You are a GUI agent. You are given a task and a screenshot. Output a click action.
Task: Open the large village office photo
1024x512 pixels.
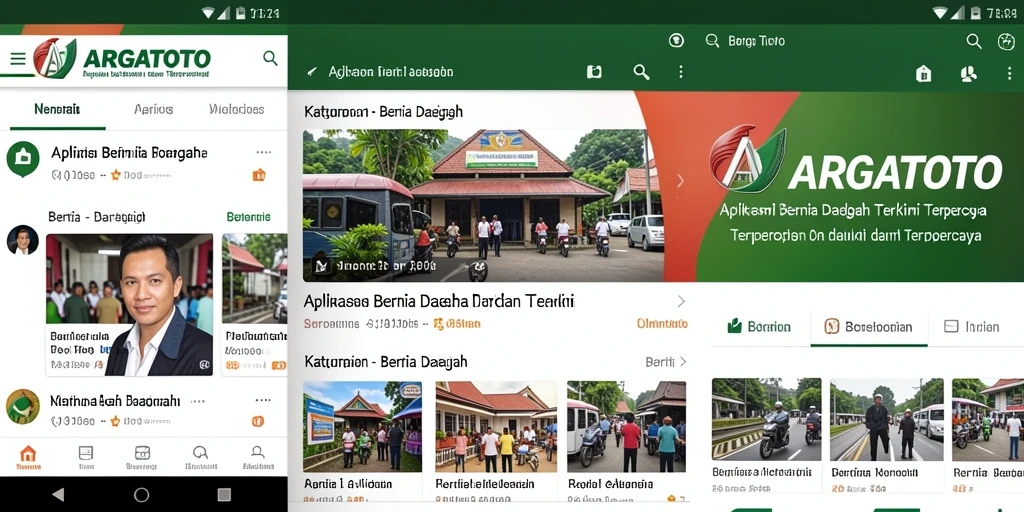pos(483,205)
